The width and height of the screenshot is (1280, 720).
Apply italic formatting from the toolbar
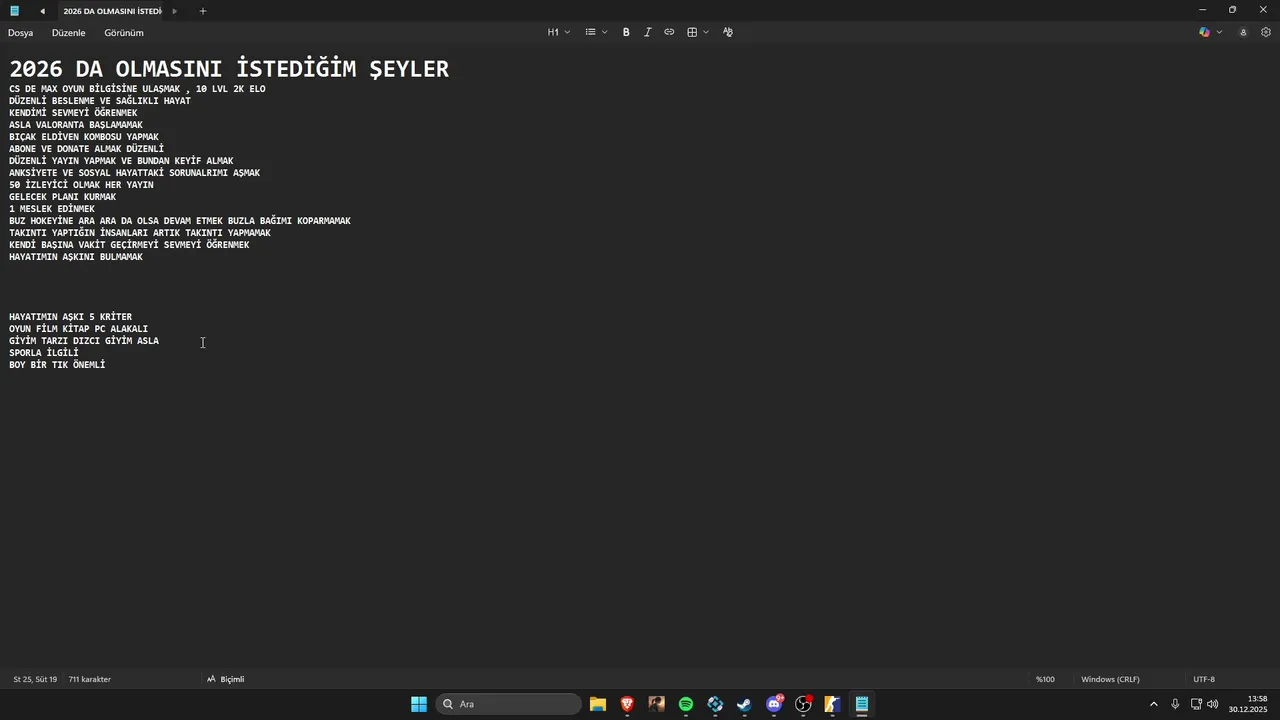(x=647, y=32)
